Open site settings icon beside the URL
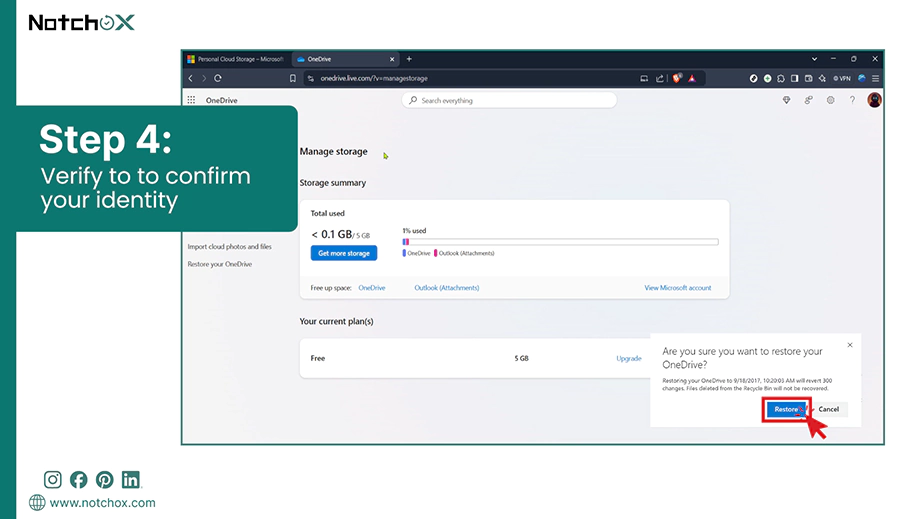 click(310, 78)
